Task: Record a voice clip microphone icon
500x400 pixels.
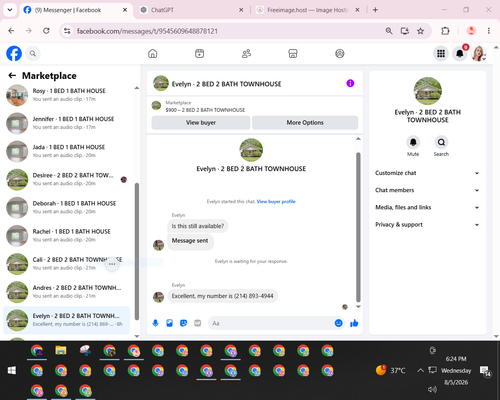Action: click(155, 323)
